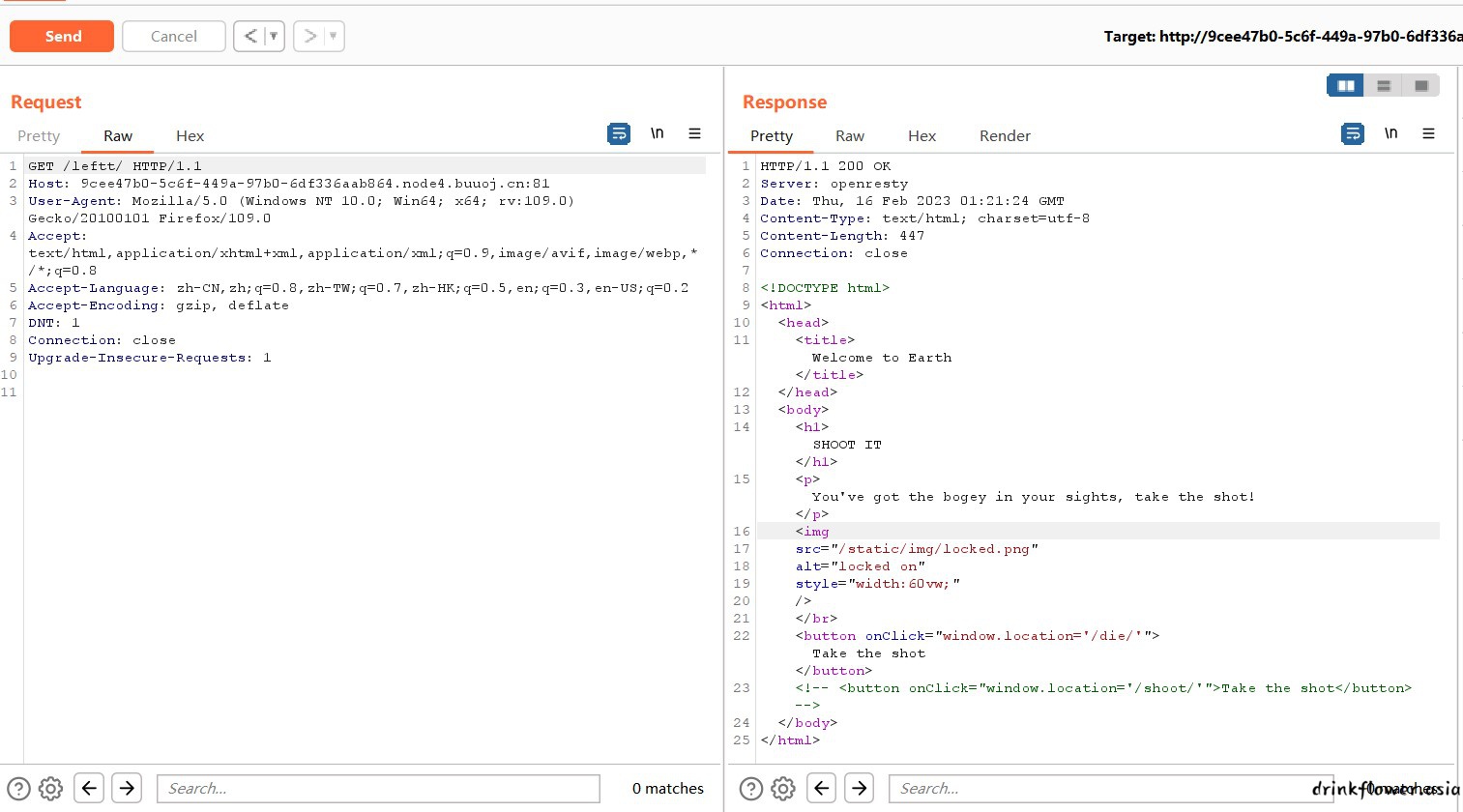Jump to previous Request search match
Image resolution: width=1463 pixels, height=812 pixels.
click(x=89, y=788)
